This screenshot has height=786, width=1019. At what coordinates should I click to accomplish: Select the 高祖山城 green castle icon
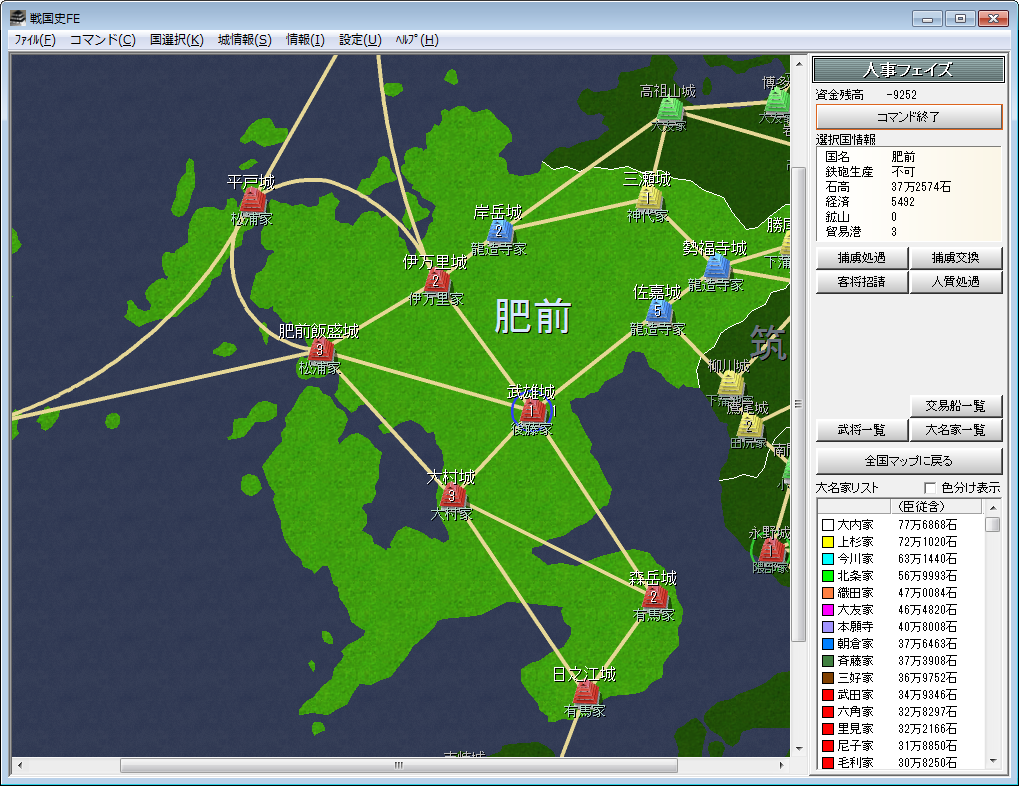(668, 109)
